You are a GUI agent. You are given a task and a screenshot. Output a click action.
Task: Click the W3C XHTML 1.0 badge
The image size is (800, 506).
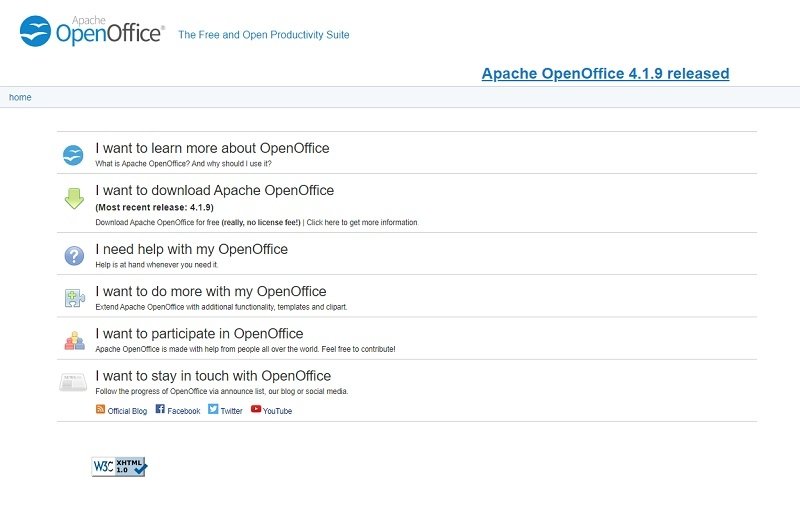point(119,466)
